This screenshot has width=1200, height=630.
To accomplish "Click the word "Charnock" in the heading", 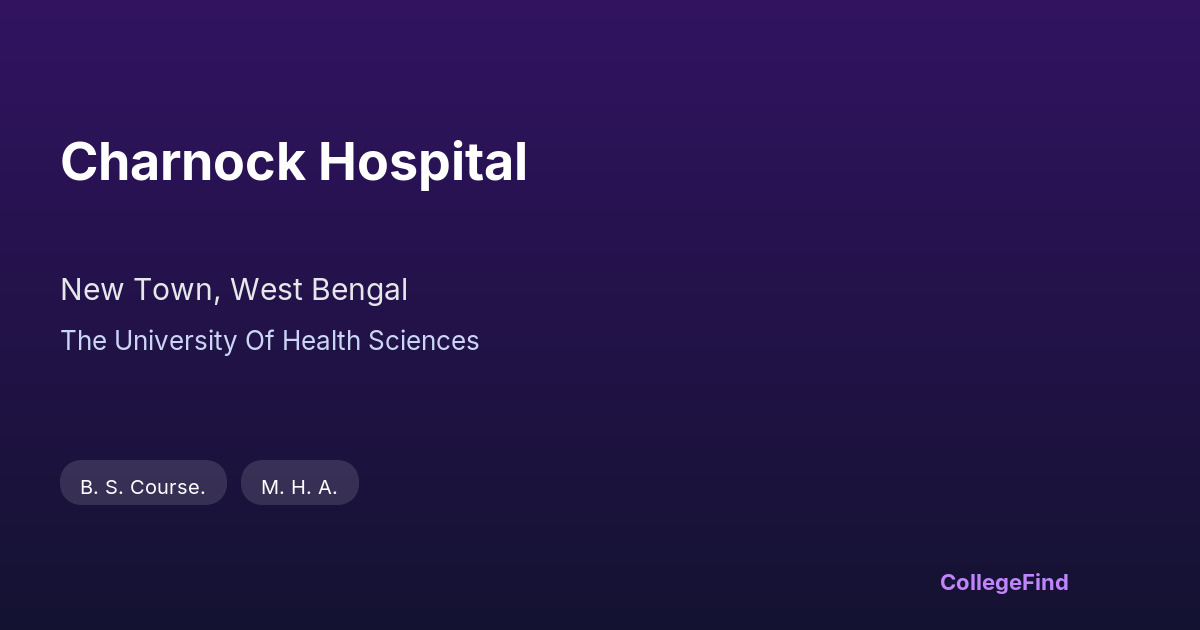I will pos(183,162).
